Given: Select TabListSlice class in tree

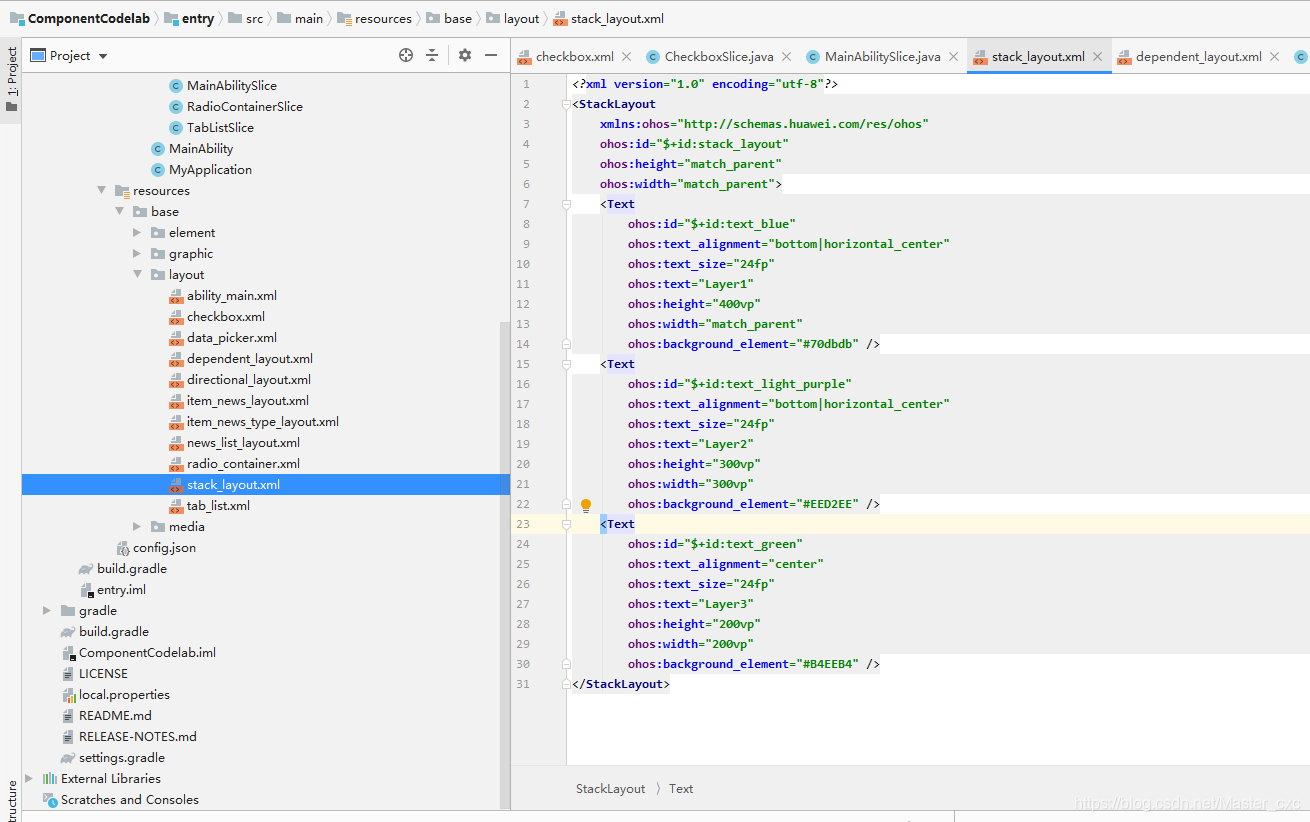Looking at the screenshot, I should (x=220, y=128).
